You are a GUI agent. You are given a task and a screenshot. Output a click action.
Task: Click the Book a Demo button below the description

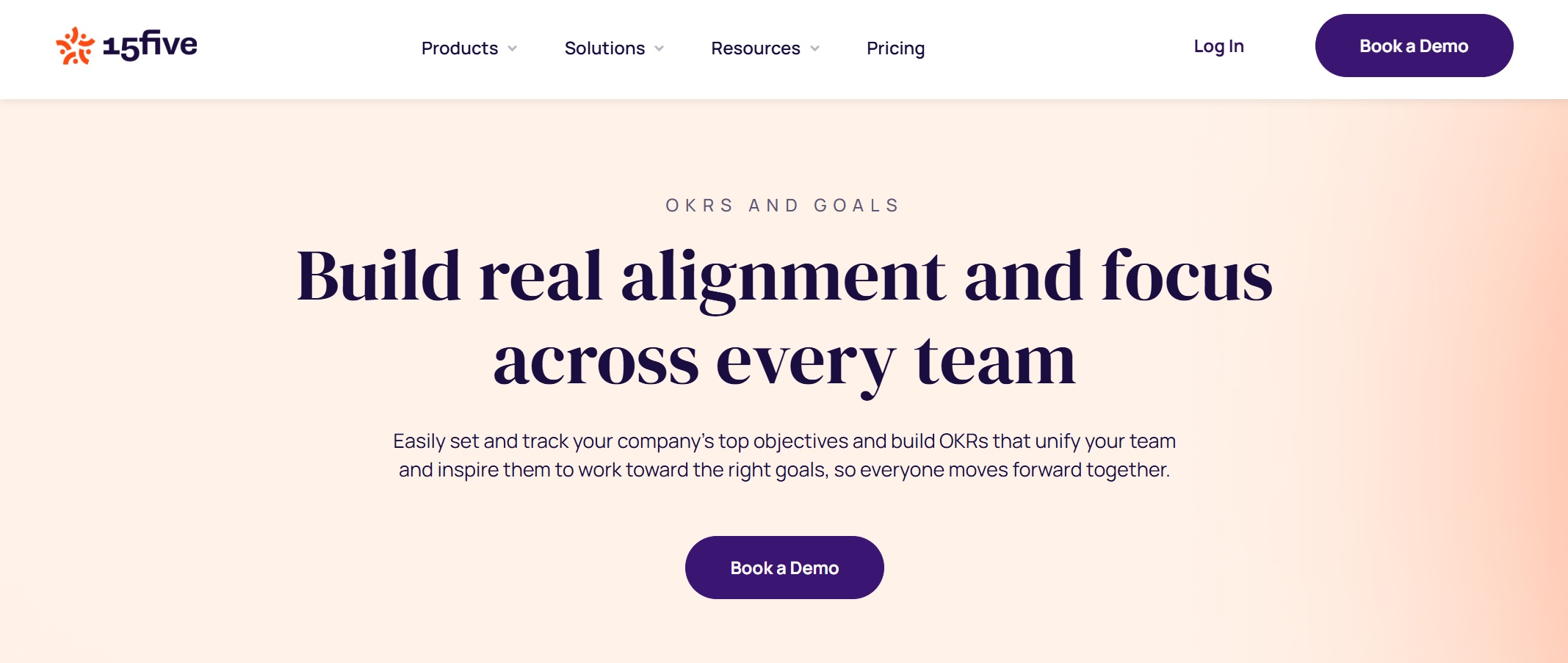pos(784,567)
